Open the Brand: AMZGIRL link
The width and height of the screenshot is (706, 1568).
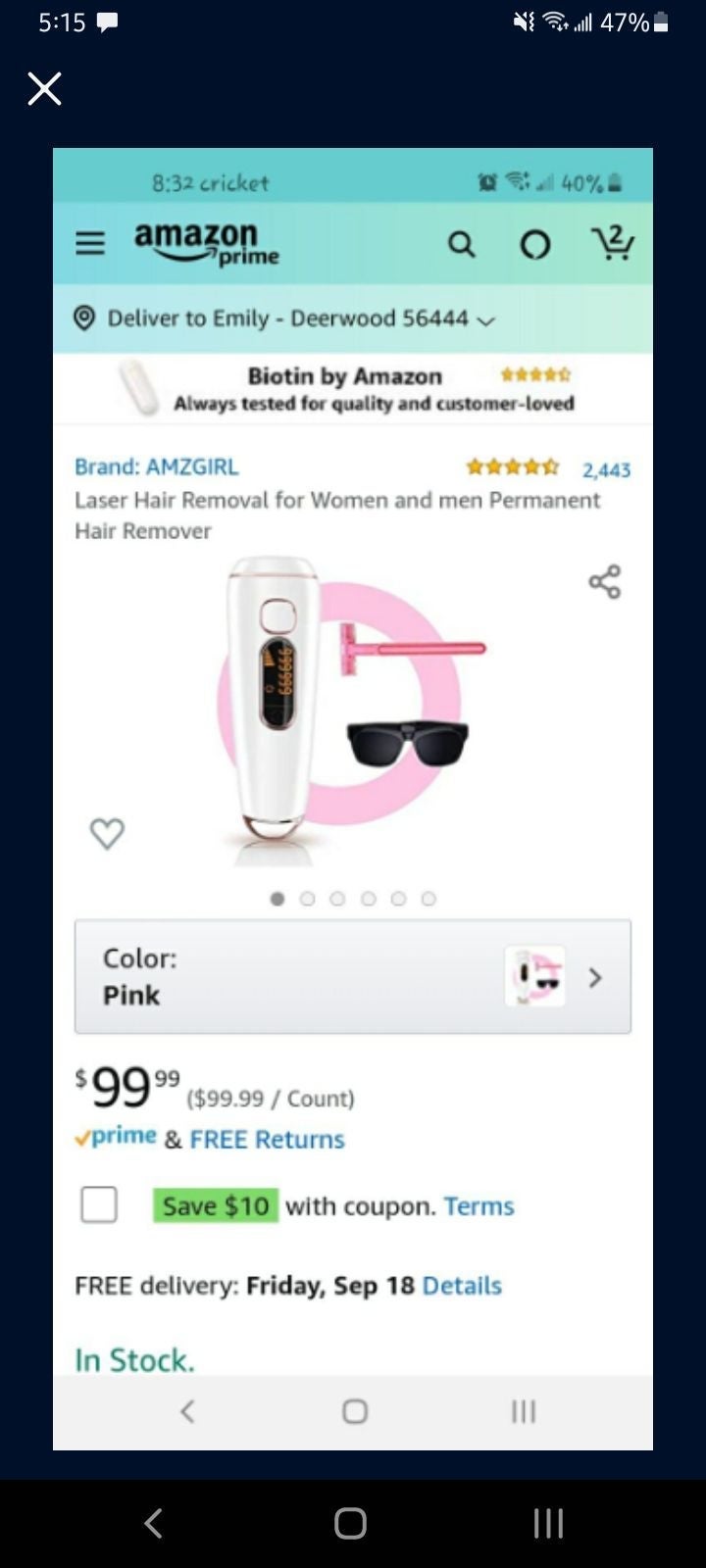tap(157, 466)
